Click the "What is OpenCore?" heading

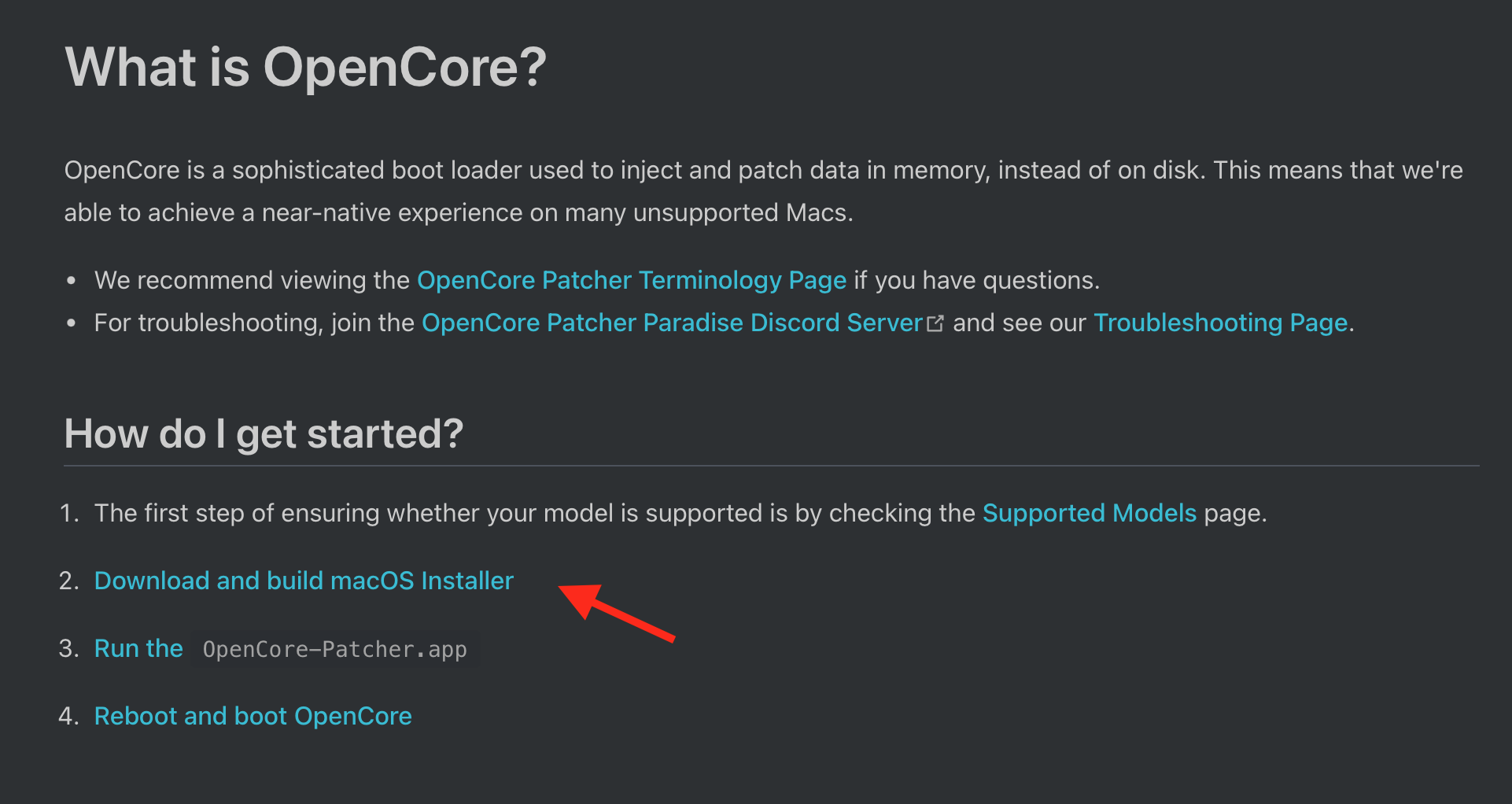click(x=305, y=68)
